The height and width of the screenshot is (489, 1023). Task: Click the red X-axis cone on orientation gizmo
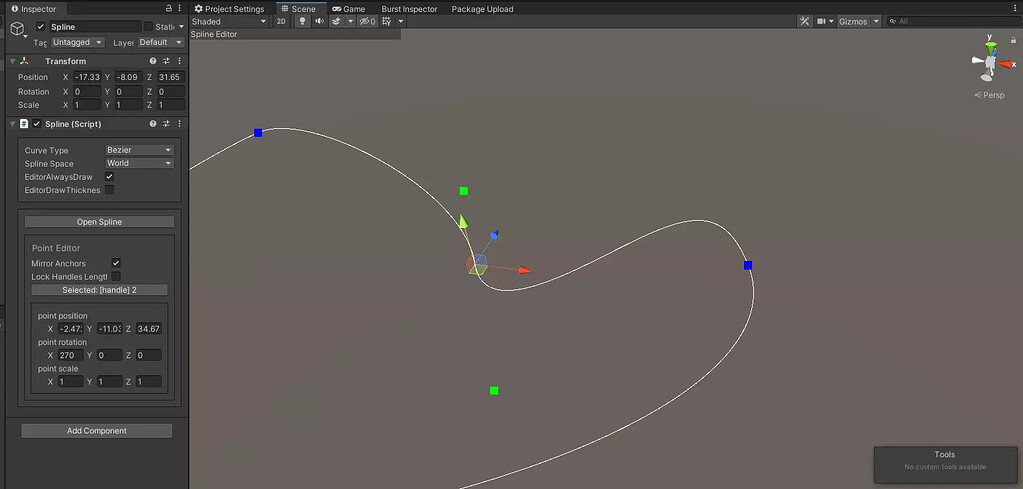click(x=1005, y=64)
